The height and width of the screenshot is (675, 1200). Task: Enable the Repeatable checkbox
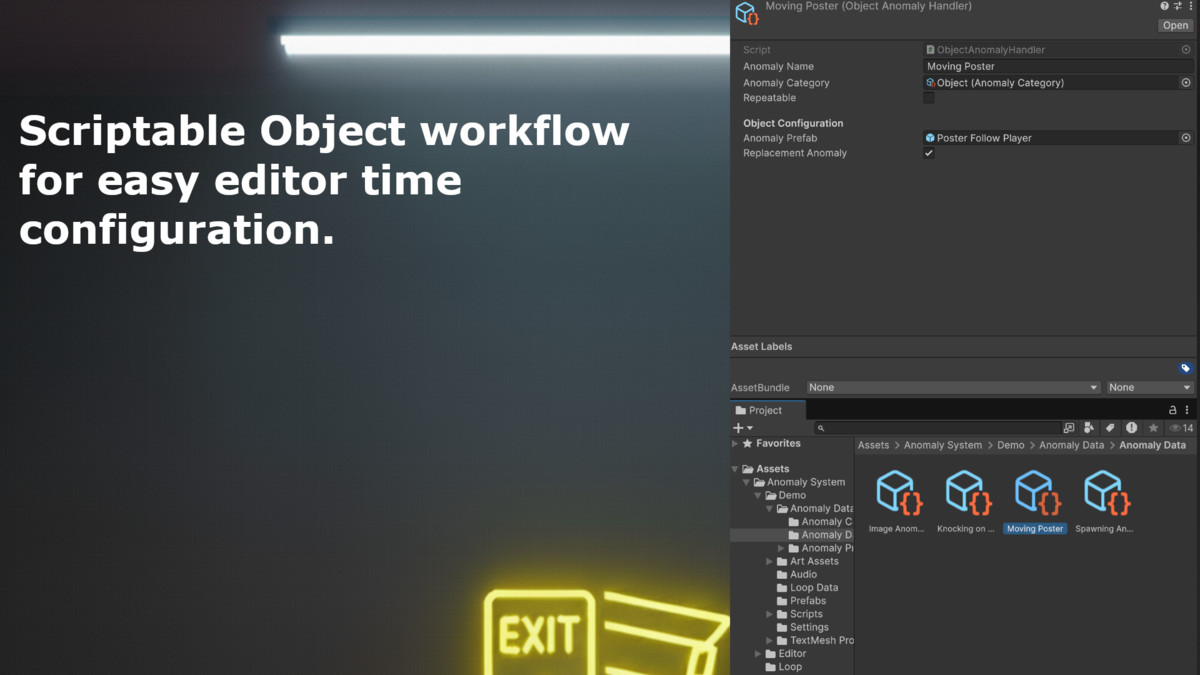tap(929, 98)
